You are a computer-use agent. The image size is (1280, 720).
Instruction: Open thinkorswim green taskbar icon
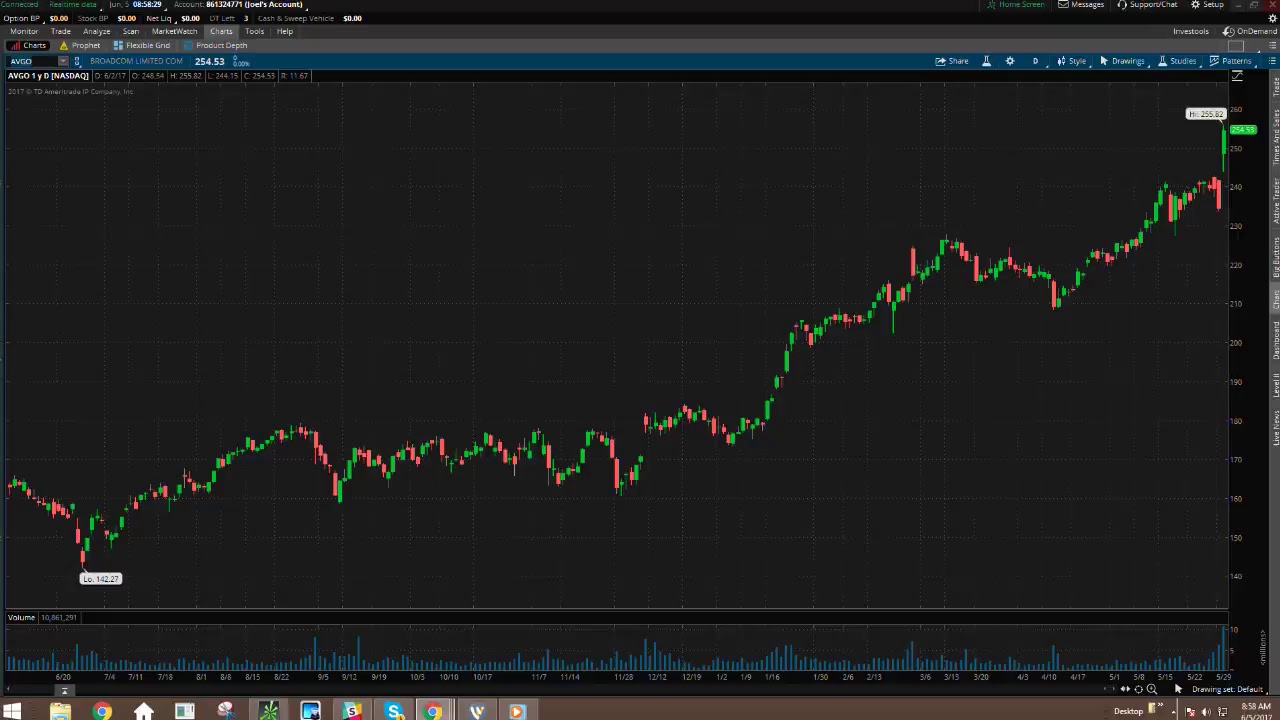pyautogui.click(x=268, y=711)
